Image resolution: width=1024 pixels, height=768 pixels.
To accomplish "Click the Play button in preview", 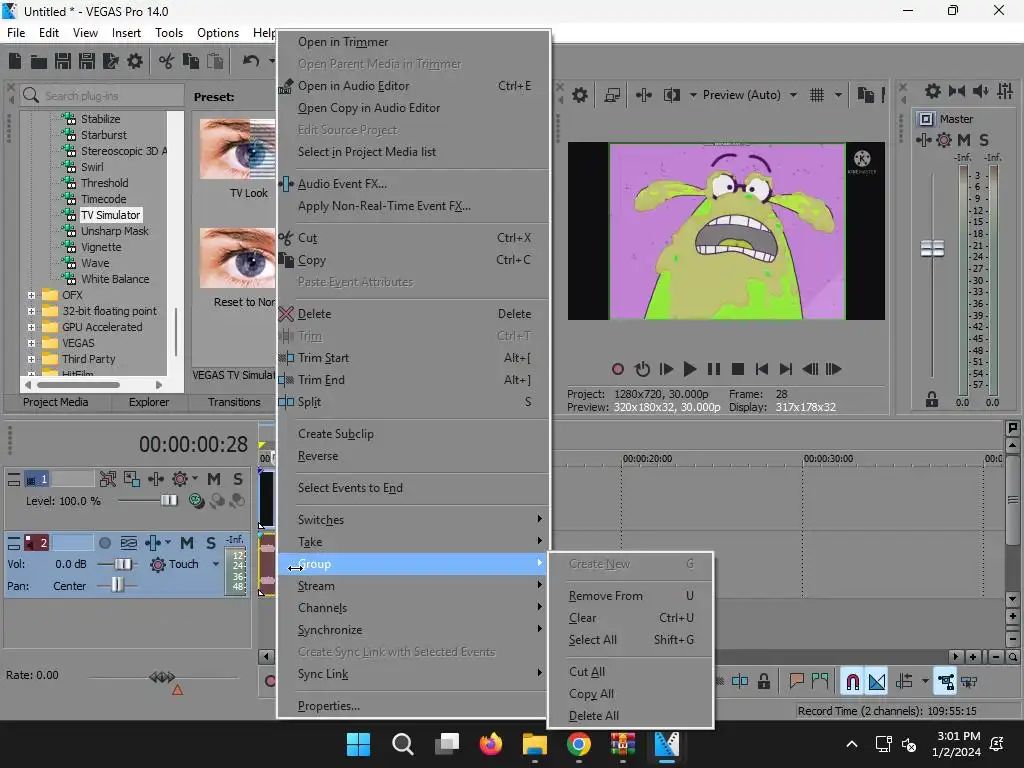I will [x=690, y=369].
